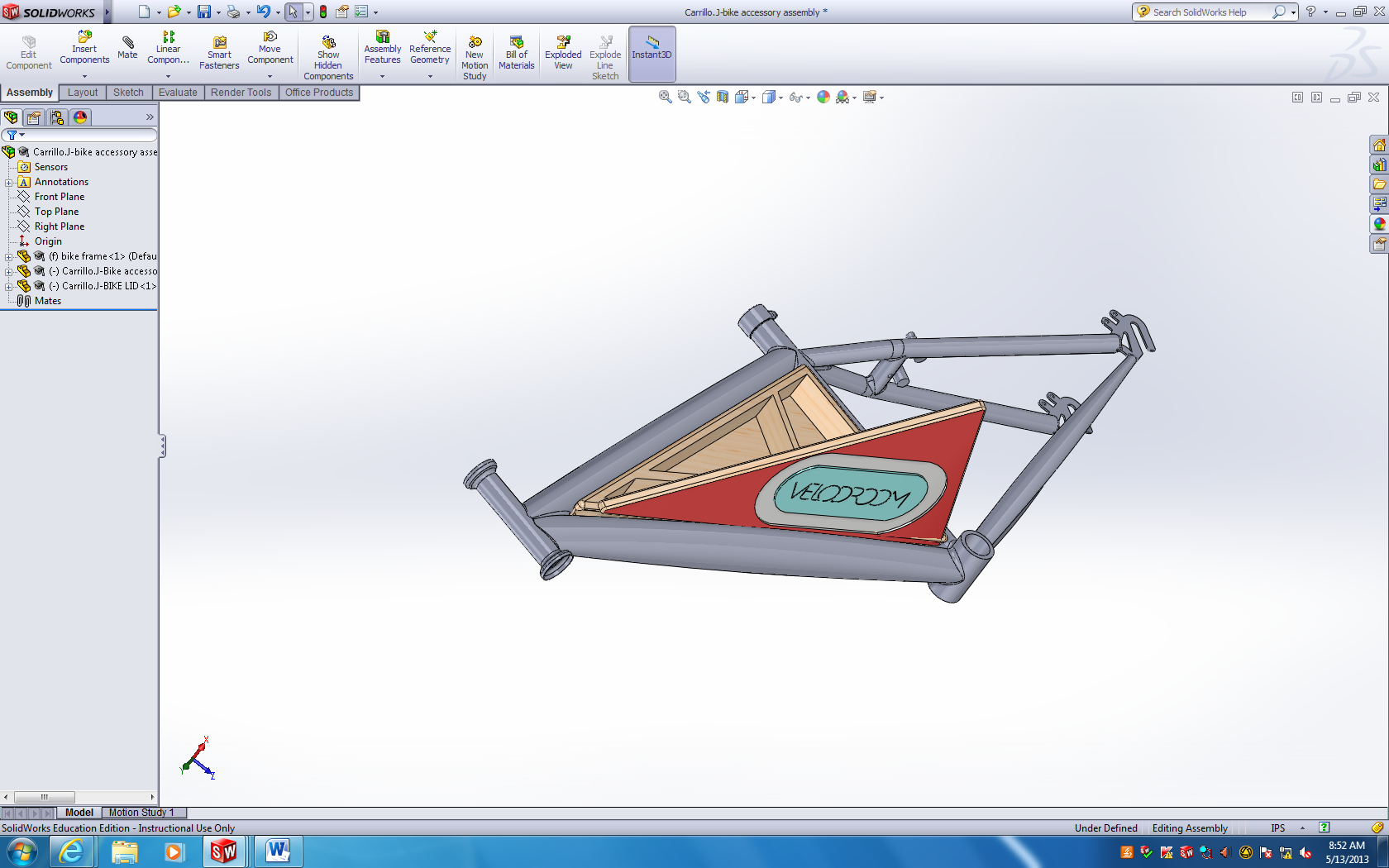Expand the SolidWorks main menu arrow

[107, 12]
